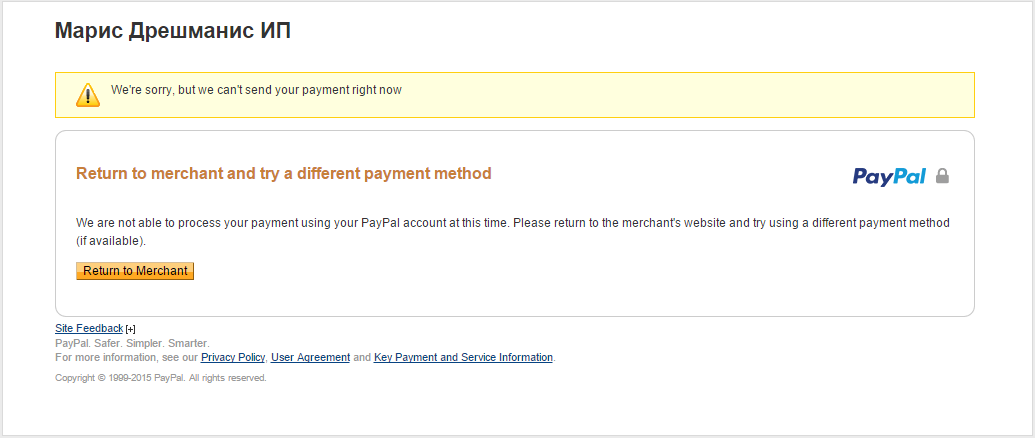Open Key Payment and Service Information
Viewport: 1035px width, 438px height.
click(x=463, y=358)
